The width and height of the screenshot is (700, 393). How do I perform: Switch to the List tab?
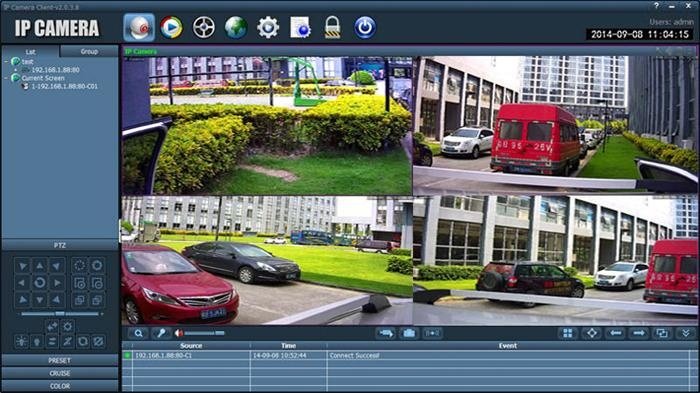(30, 52)
